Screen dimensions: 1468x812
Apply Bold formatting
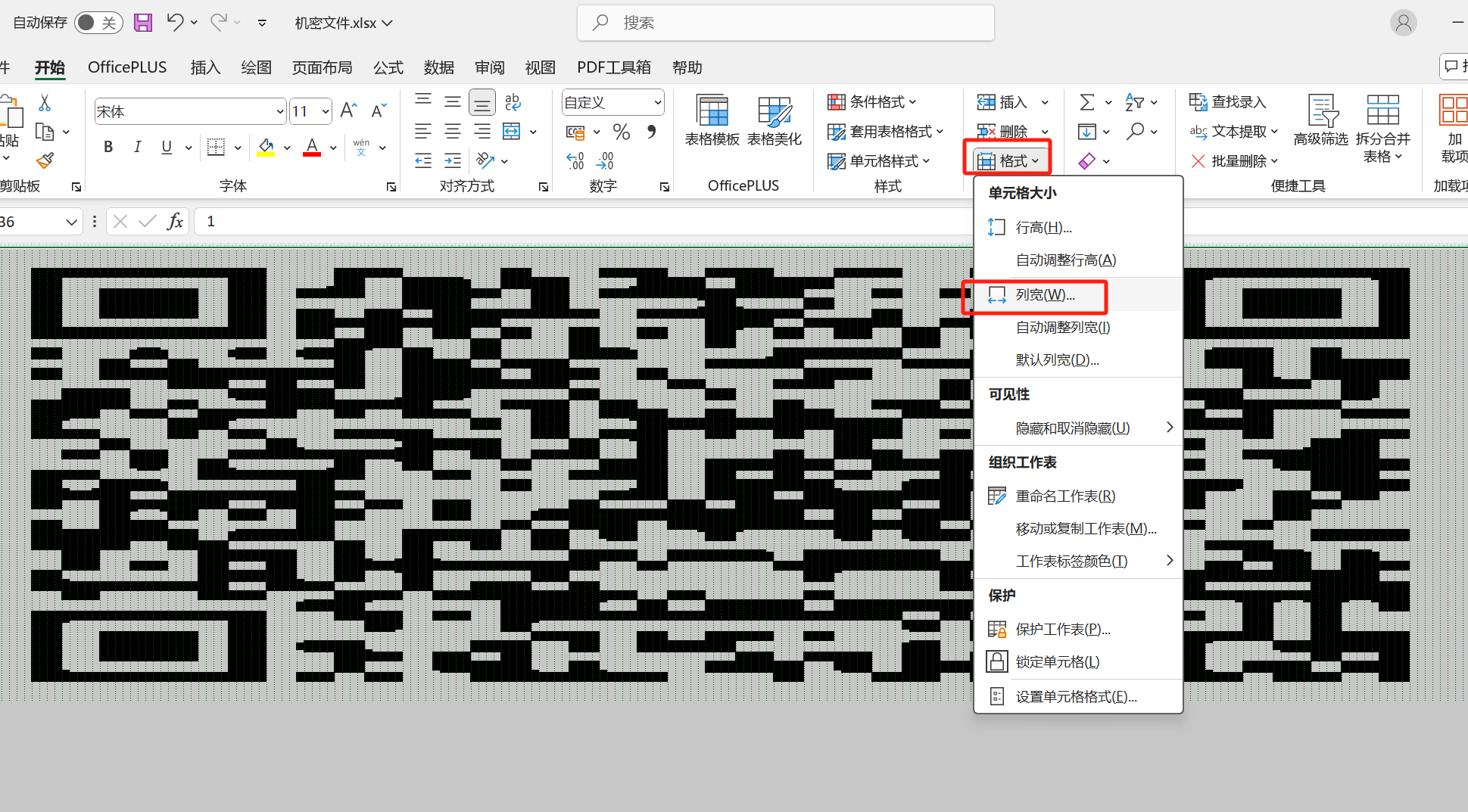pos(108,147)
